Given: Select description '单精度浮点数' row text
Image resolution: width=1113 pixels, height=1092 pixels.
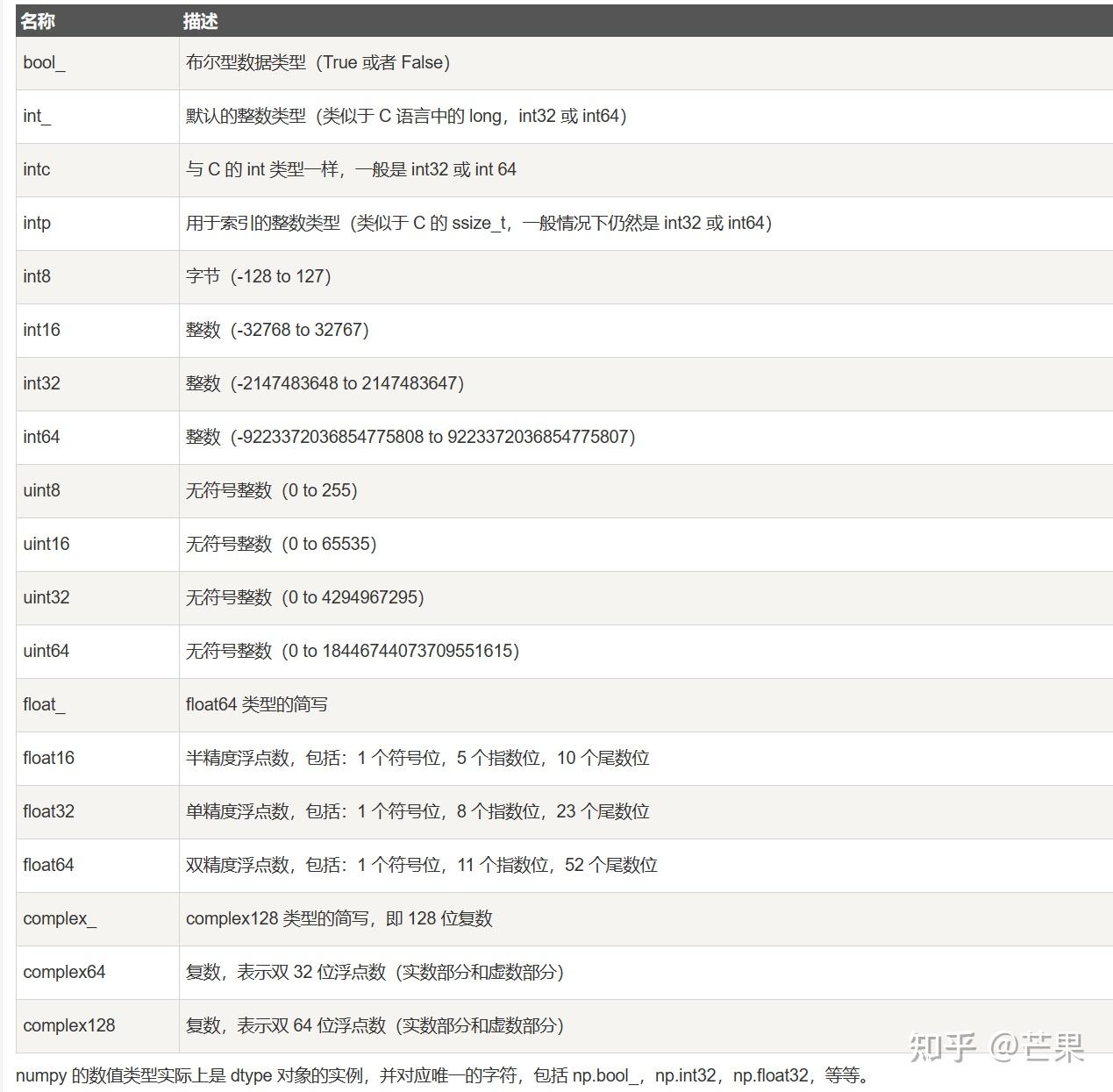Looking at the screenshot, I should click(417, 811).
